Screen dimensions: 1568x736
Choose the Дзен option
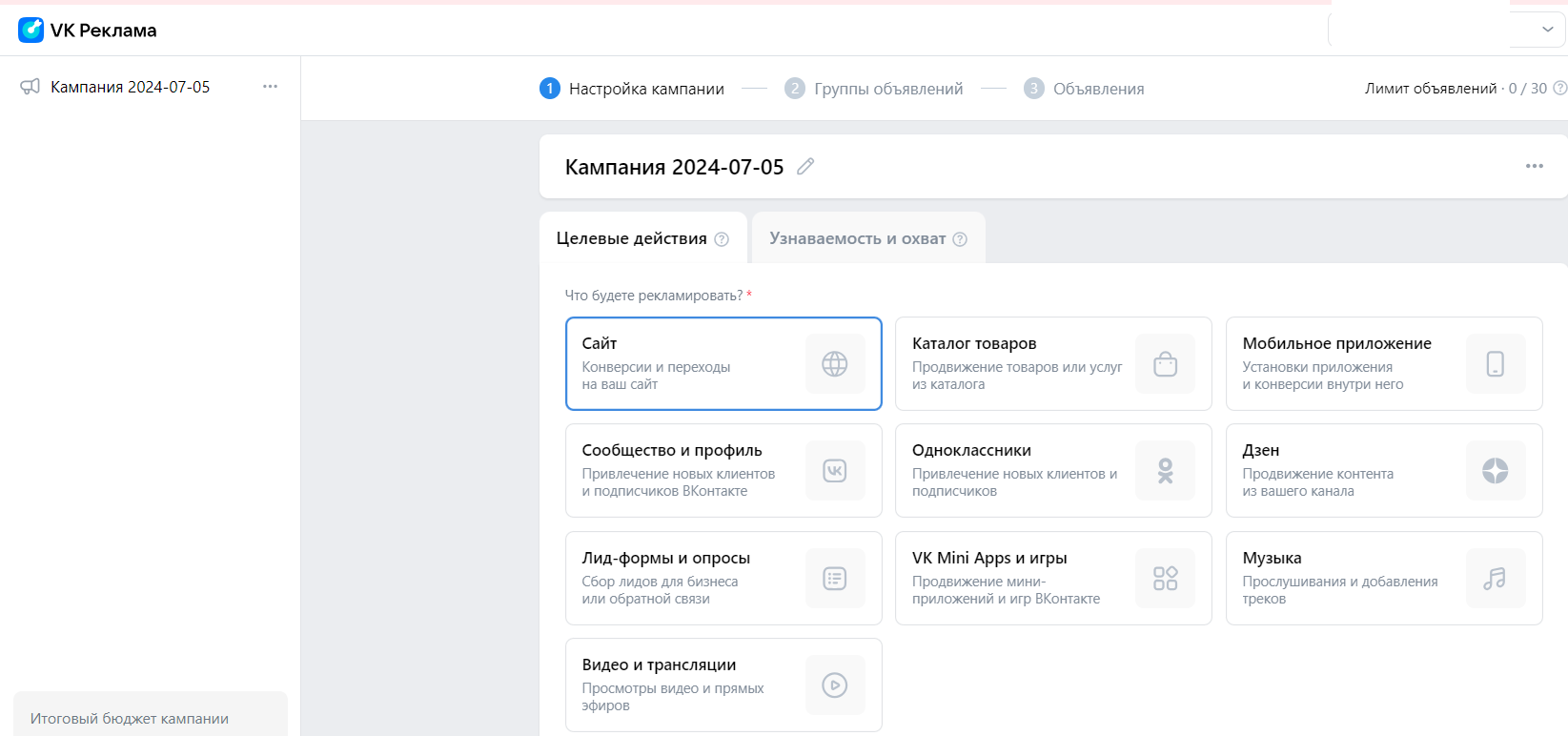click(x=1384, y=471)
